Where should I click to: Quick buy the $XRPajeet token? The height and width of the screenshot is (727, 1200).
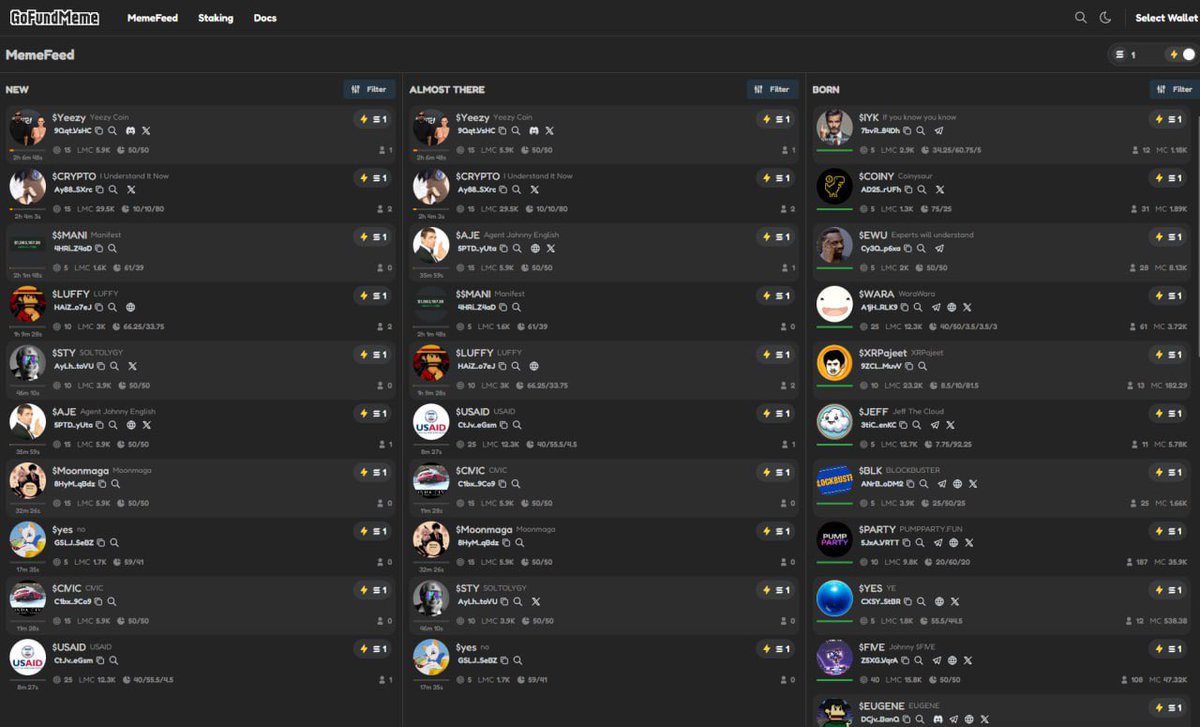pos(1168,355)
